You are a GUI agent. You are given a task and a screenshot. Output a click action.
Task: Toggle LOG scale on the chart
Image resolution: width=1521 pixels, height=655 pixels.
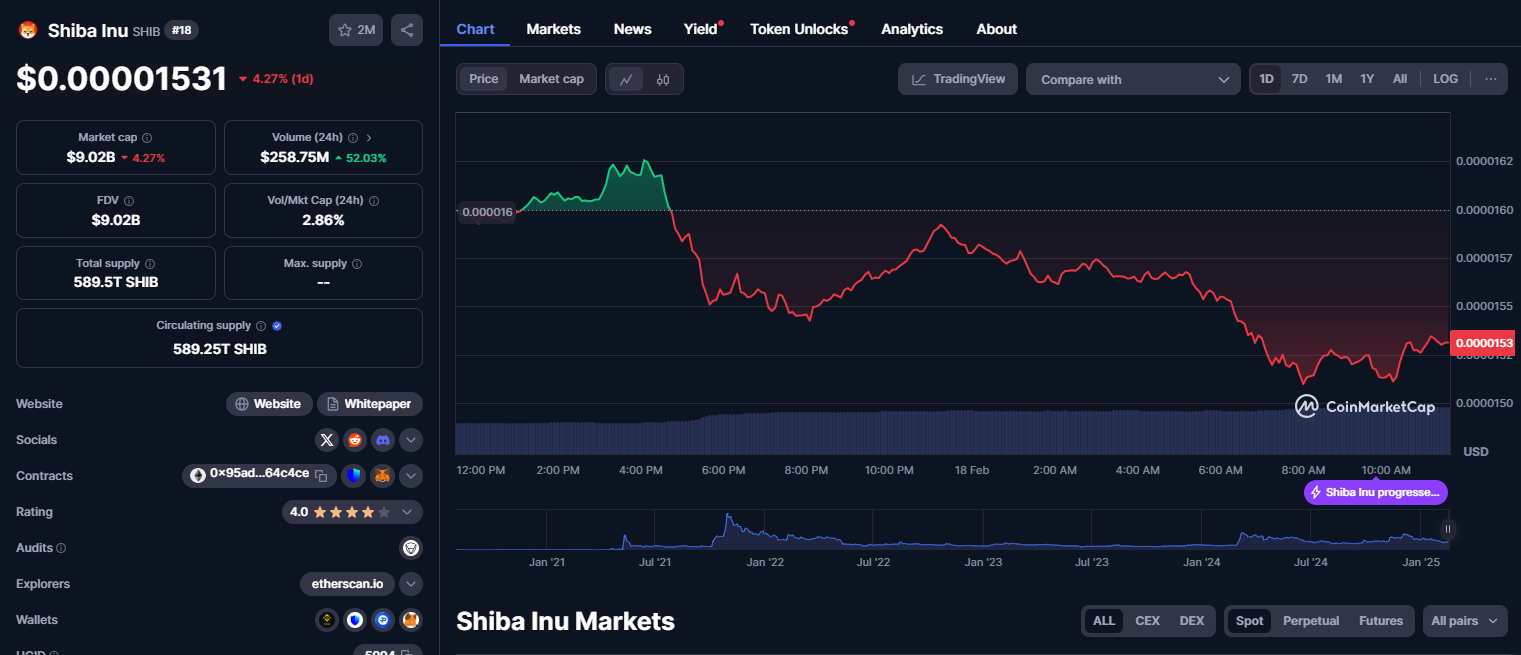[x=1446, y=79]
